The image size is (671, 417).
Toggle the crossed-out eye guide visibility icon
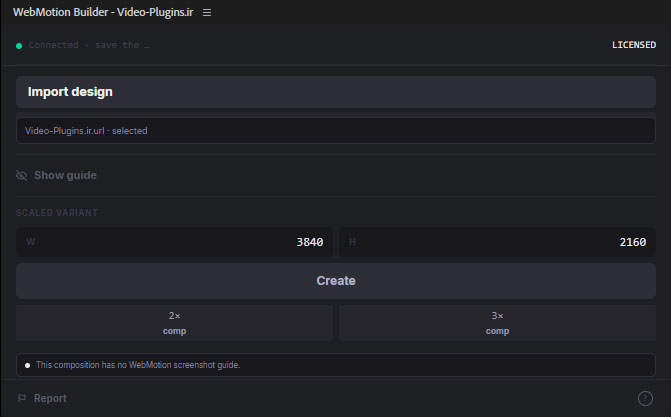click(x=21, y=176)
